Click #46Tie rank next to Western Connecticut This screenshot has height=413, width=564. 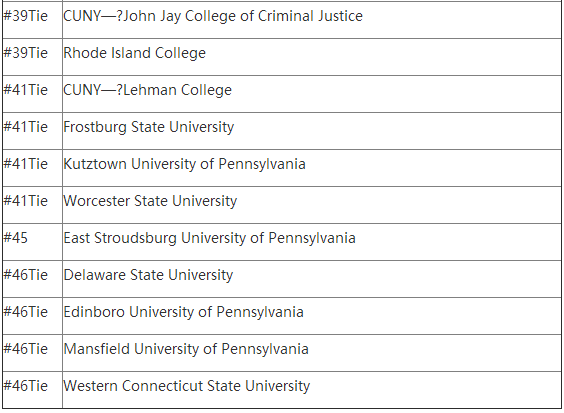(x=26, y=386)
